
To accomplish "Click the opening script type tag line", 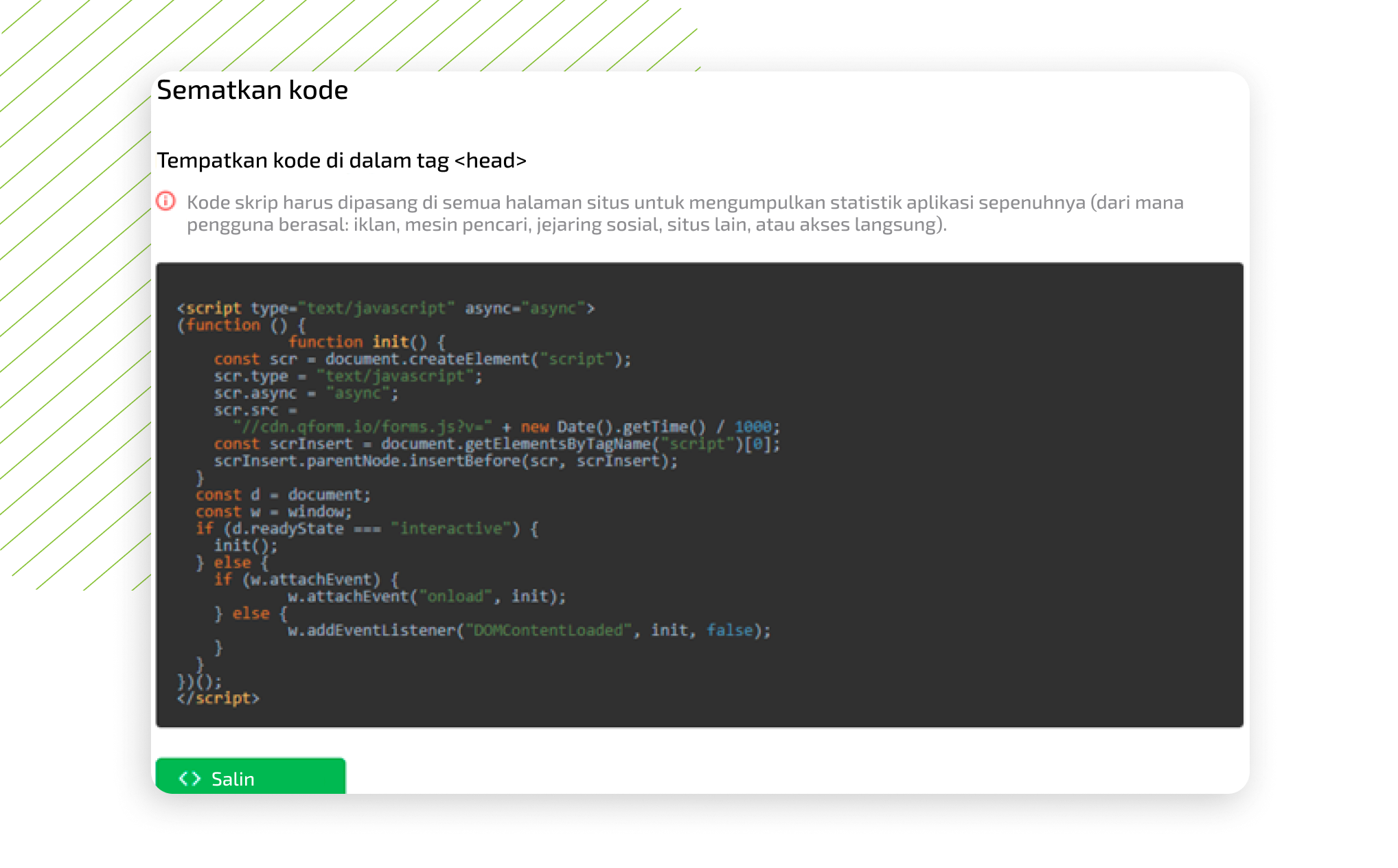I will (385, 308).
